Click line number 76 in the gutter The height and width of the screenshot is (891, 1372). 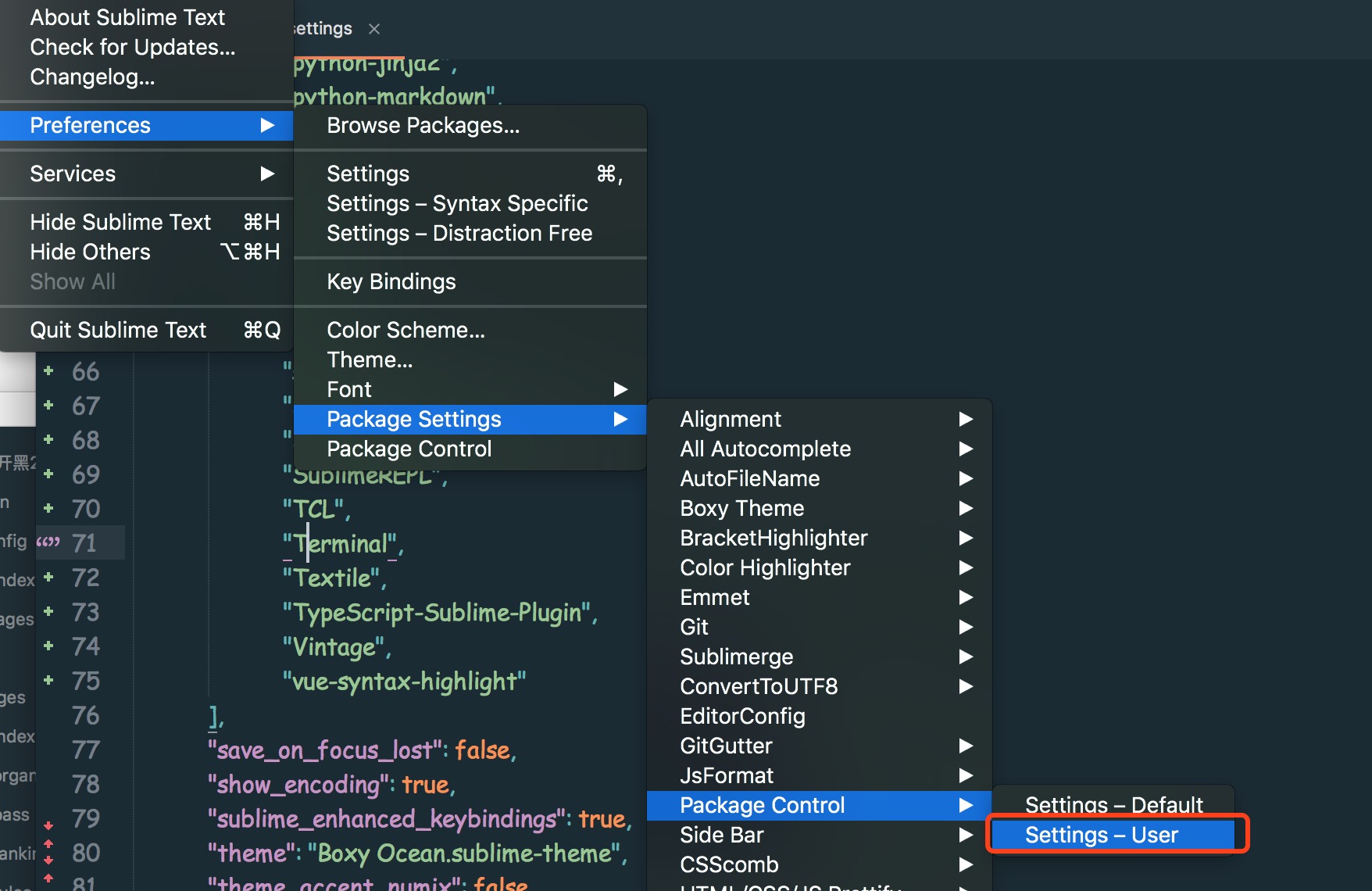click(x=85, y=715)
